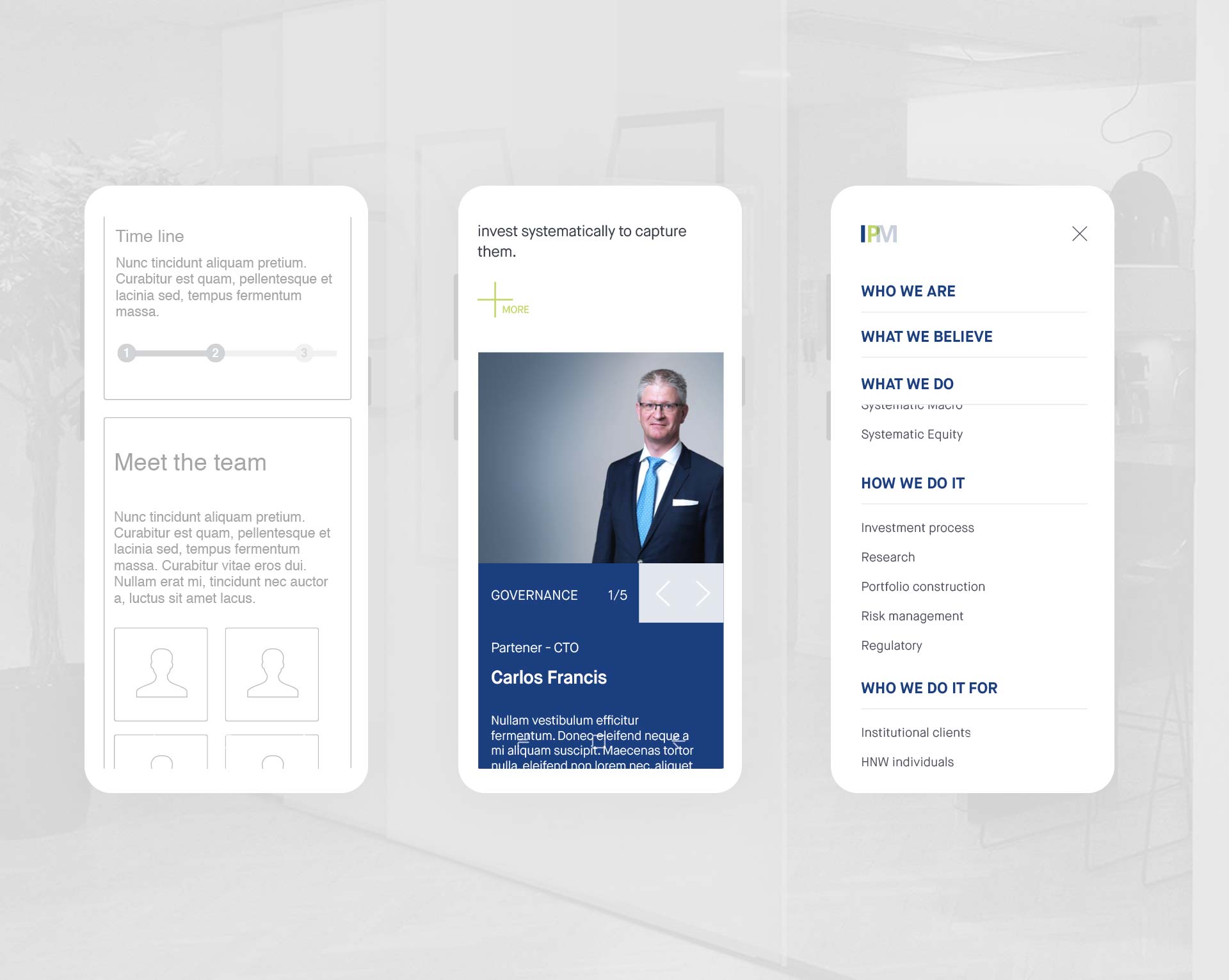Click the close X icon on navigation
1229x980 pixels.
point(1080,233)
